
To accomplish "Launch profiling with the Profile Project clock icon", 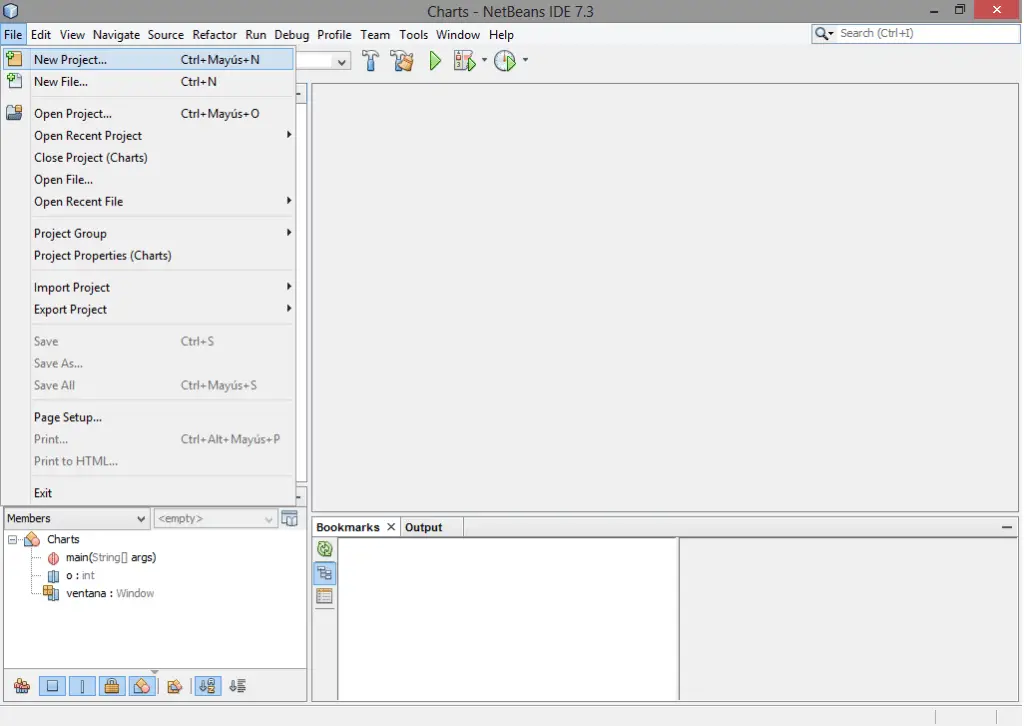I will [x=504, y=60].
